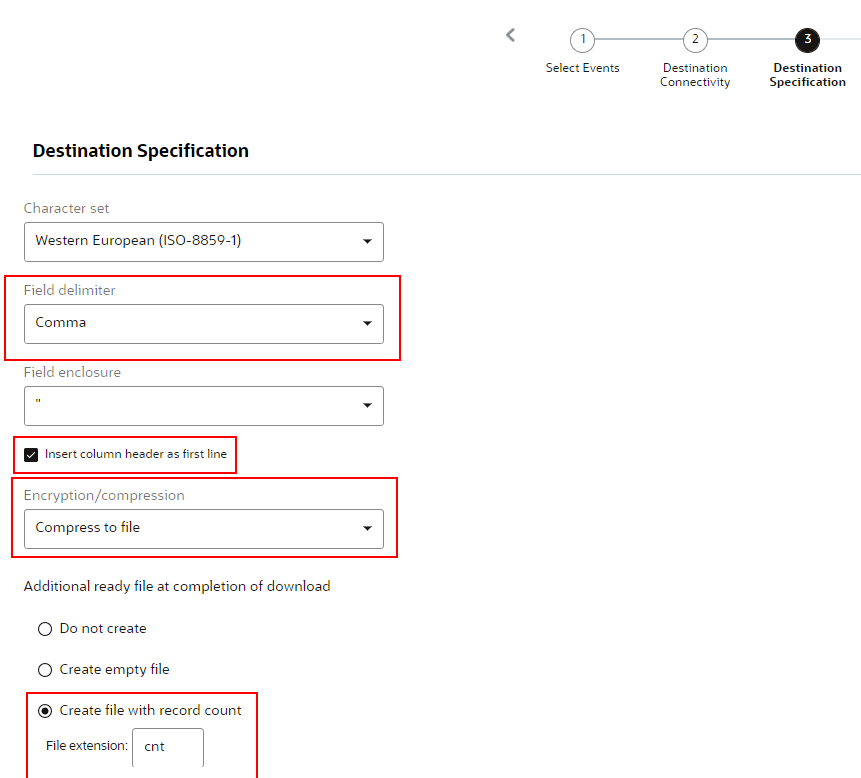Image resolution: width=861 pixels, height=778 pixels.
Task: Select step 3 Destination Specification circle
Action: tap(807, 40)
